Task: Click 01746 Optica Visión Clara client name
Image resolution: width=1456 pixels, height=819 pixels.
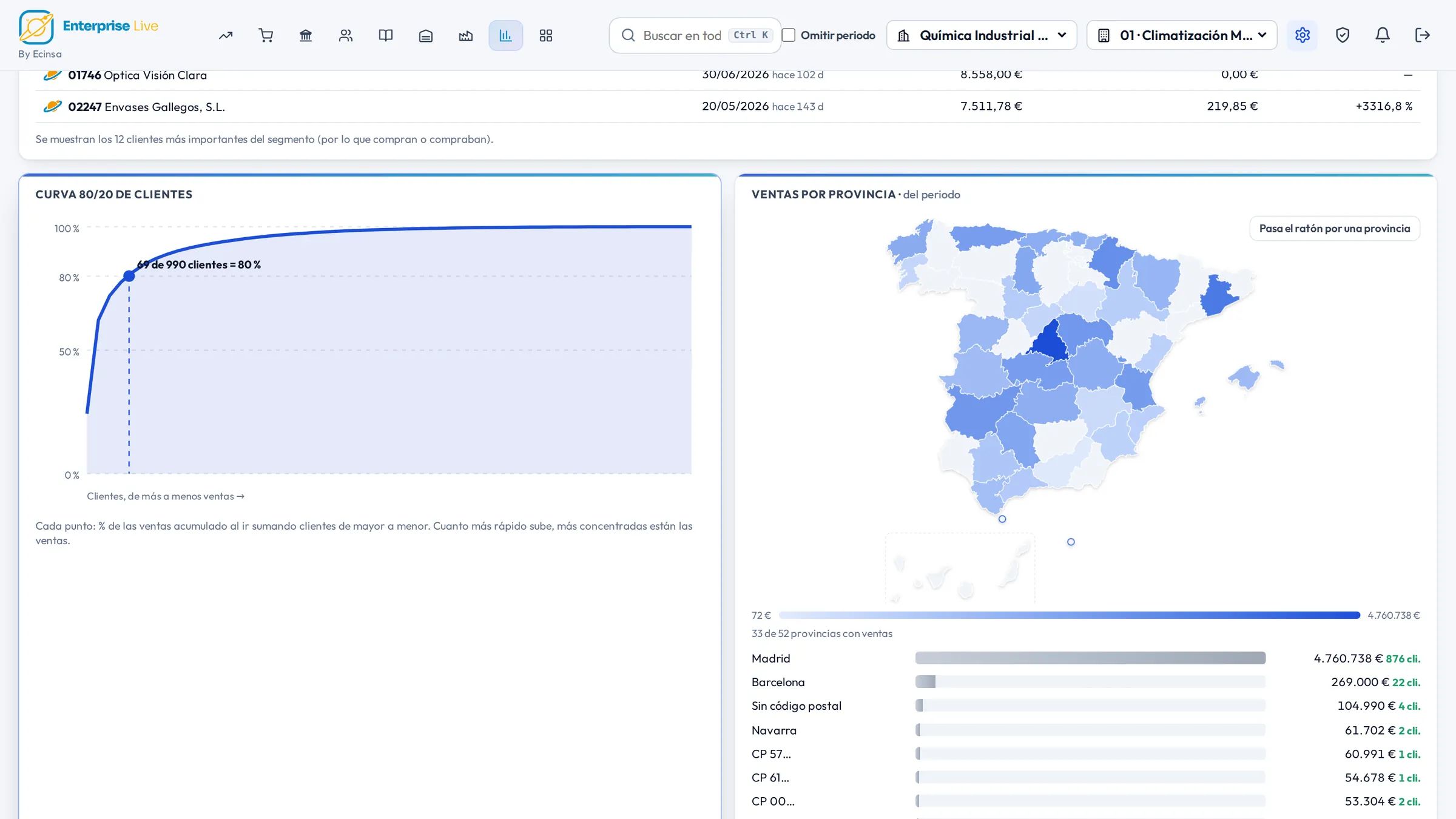Action: click(x=137, y=75)
